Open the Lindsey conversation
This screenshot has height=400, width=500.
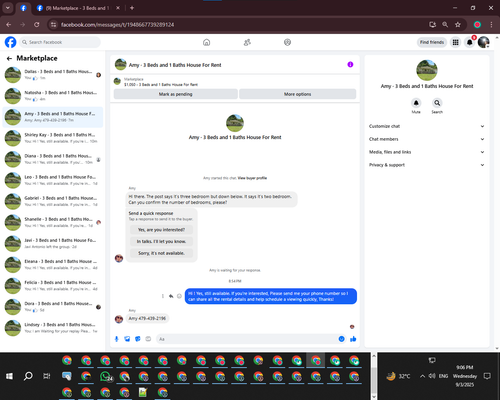click(x=53, y=328)
